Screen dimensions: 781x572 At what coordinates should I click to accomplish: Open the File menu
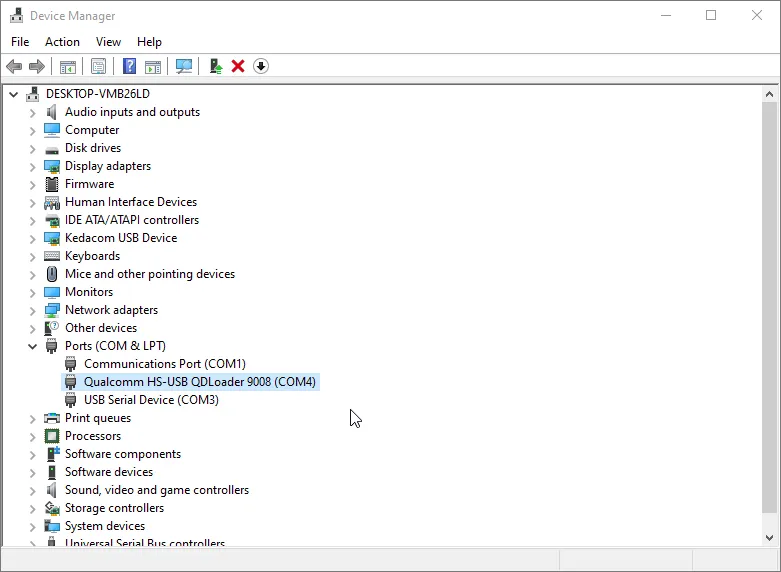coord(20,42)
